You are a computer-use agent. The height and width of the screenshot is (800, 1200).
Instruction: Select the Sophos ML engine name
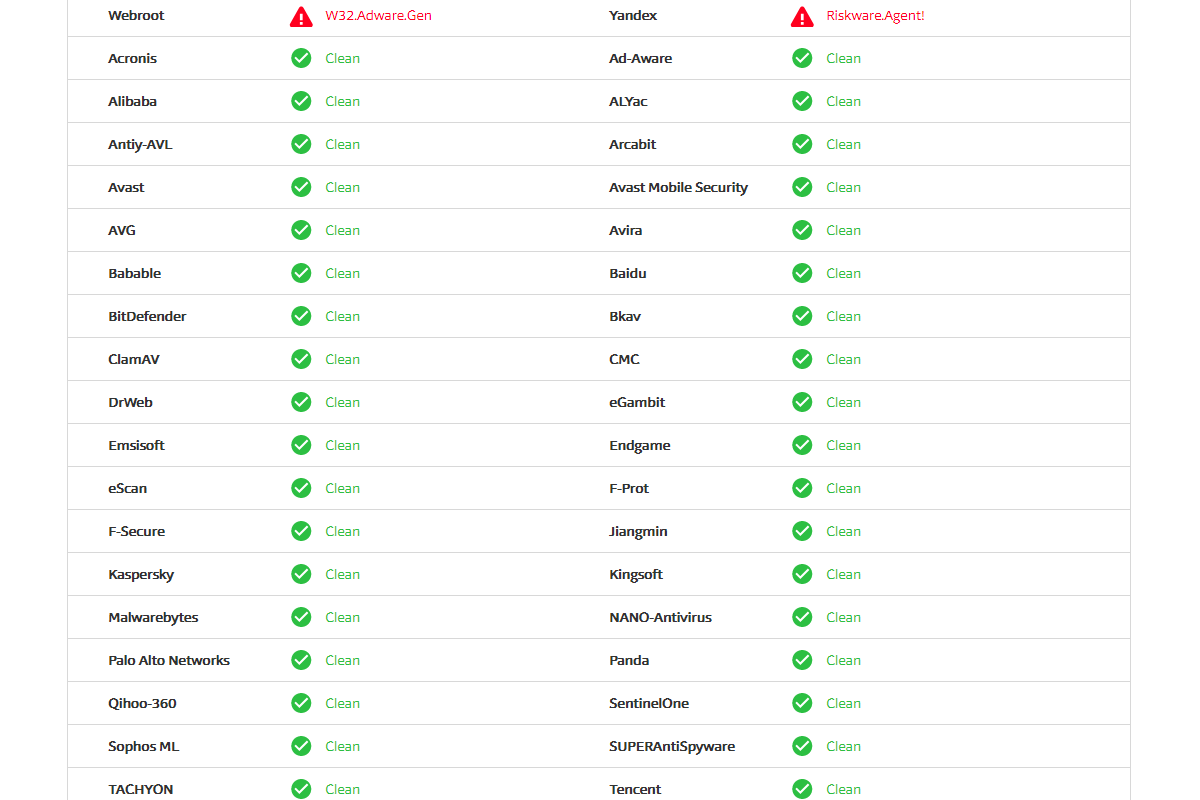point(144,746)
